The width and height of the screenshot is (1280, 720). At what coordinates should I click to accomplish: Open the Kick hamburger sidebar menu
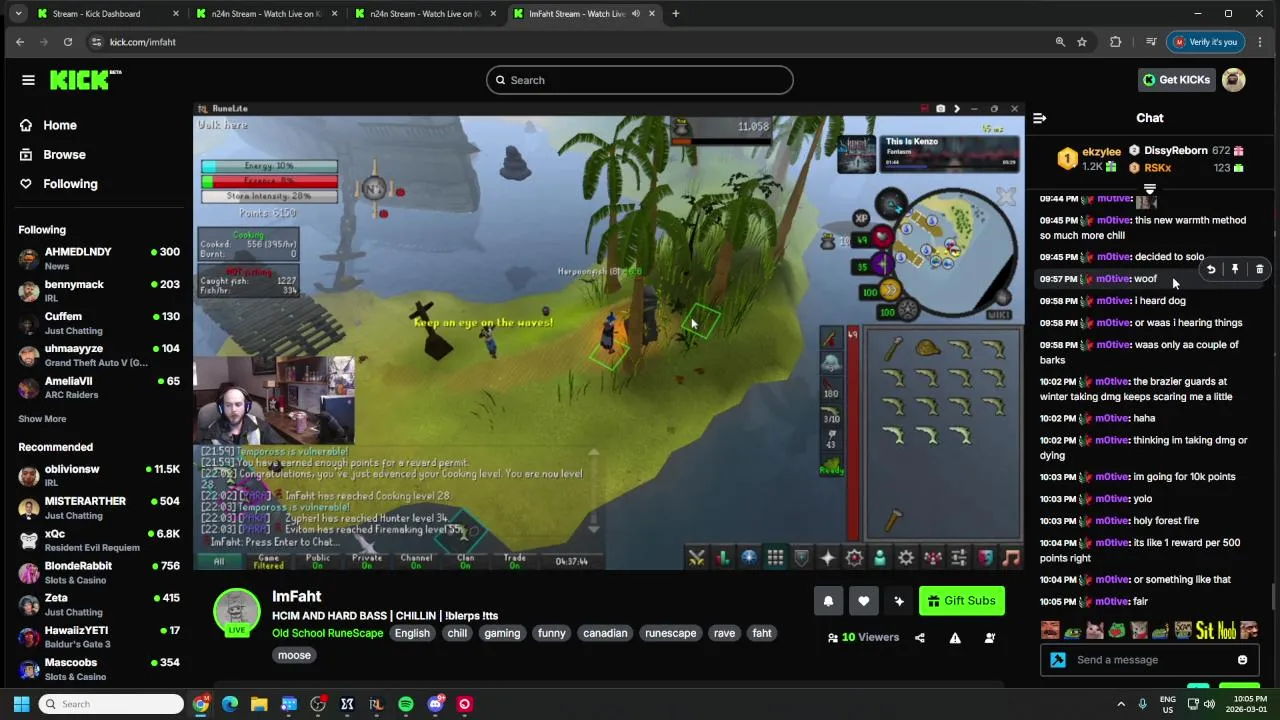click(28, 80)
